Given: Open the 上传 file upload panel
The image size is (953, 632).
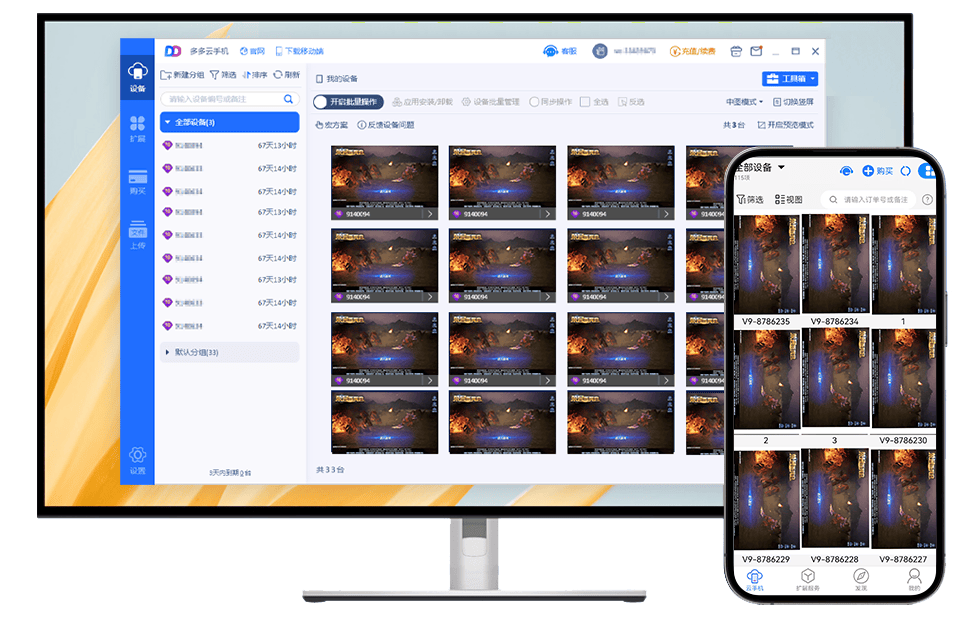Looking at the screenshot, I should pos(137,235).
